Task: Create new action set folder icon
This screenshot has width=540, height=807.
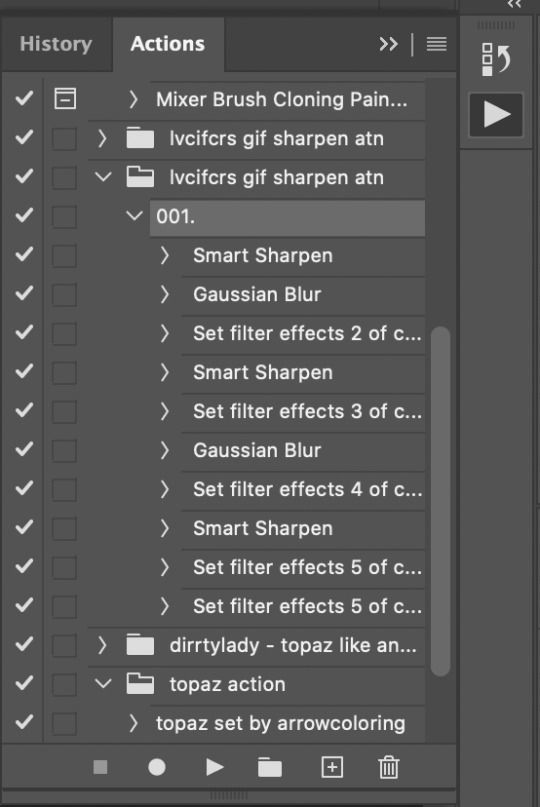Action: click(x=270, y=767)
